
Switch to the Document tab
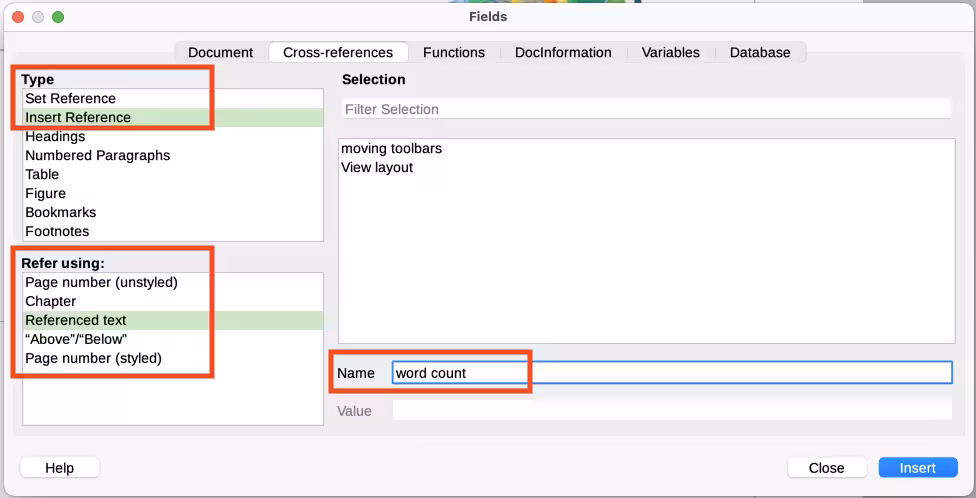click(220, 52)
